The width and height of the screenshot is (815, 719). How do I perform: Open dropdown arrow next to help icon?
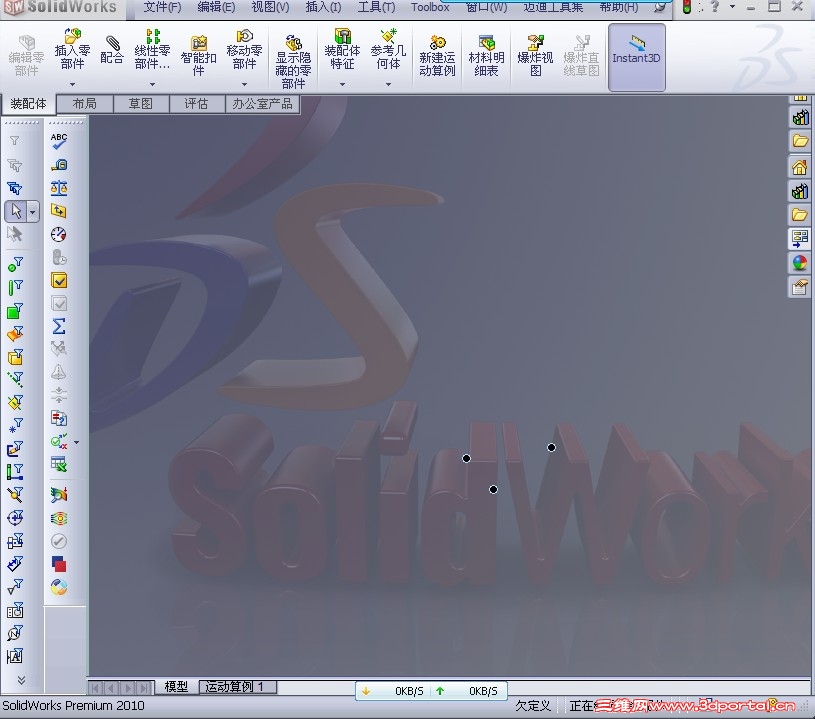(732, 7)
